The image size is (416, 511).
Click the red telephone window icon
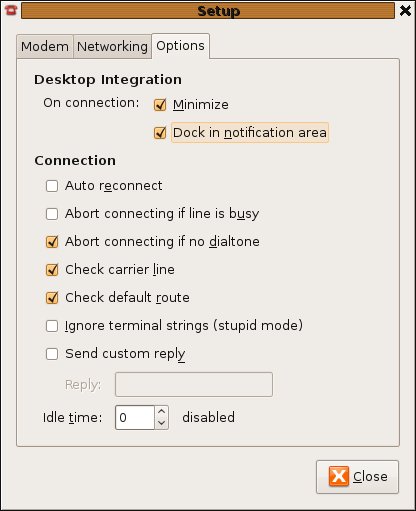pyautogui.click(x=11, y=10)
